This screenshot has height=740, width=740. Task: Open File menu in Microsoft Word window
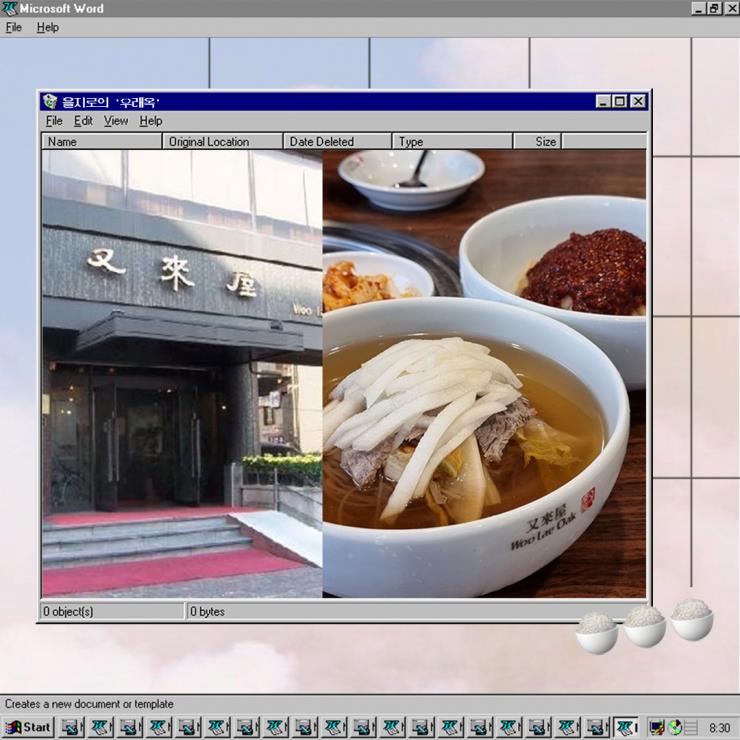coord(14,27)
